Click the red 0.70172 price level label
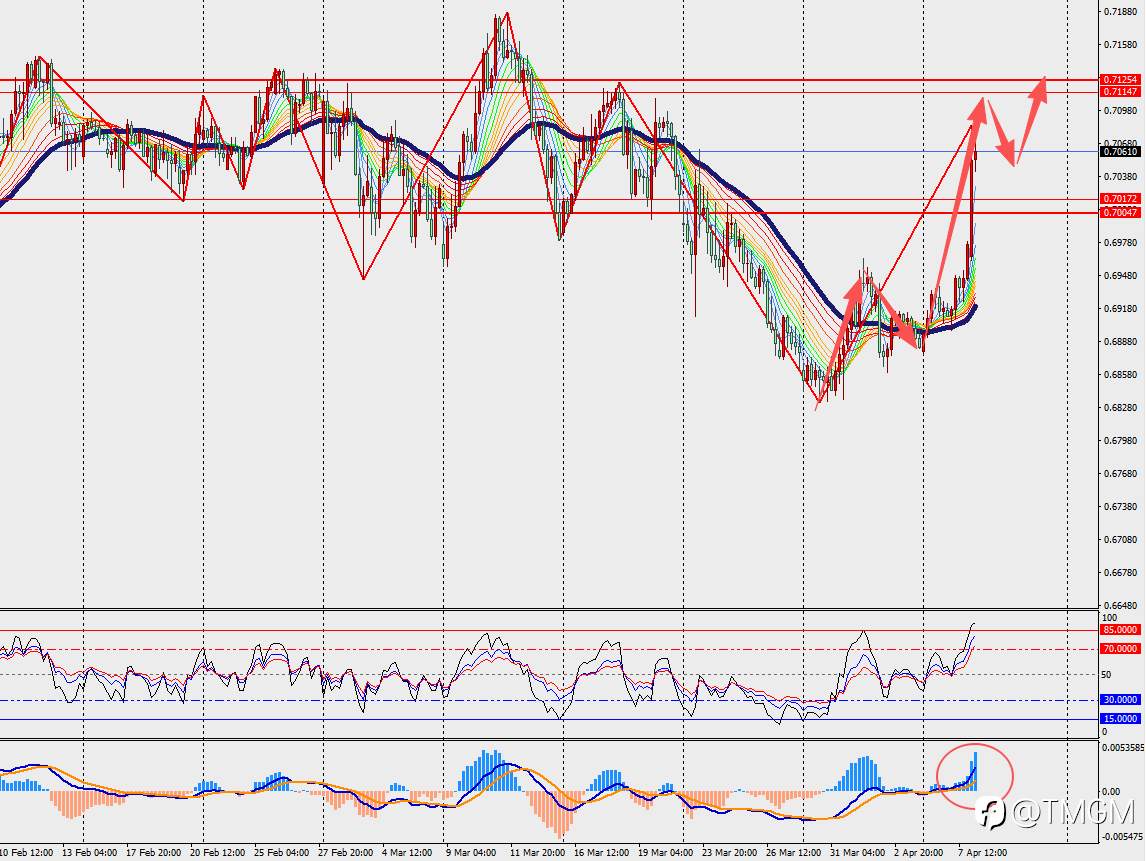1146x861 pixels. pos(1120,199)
